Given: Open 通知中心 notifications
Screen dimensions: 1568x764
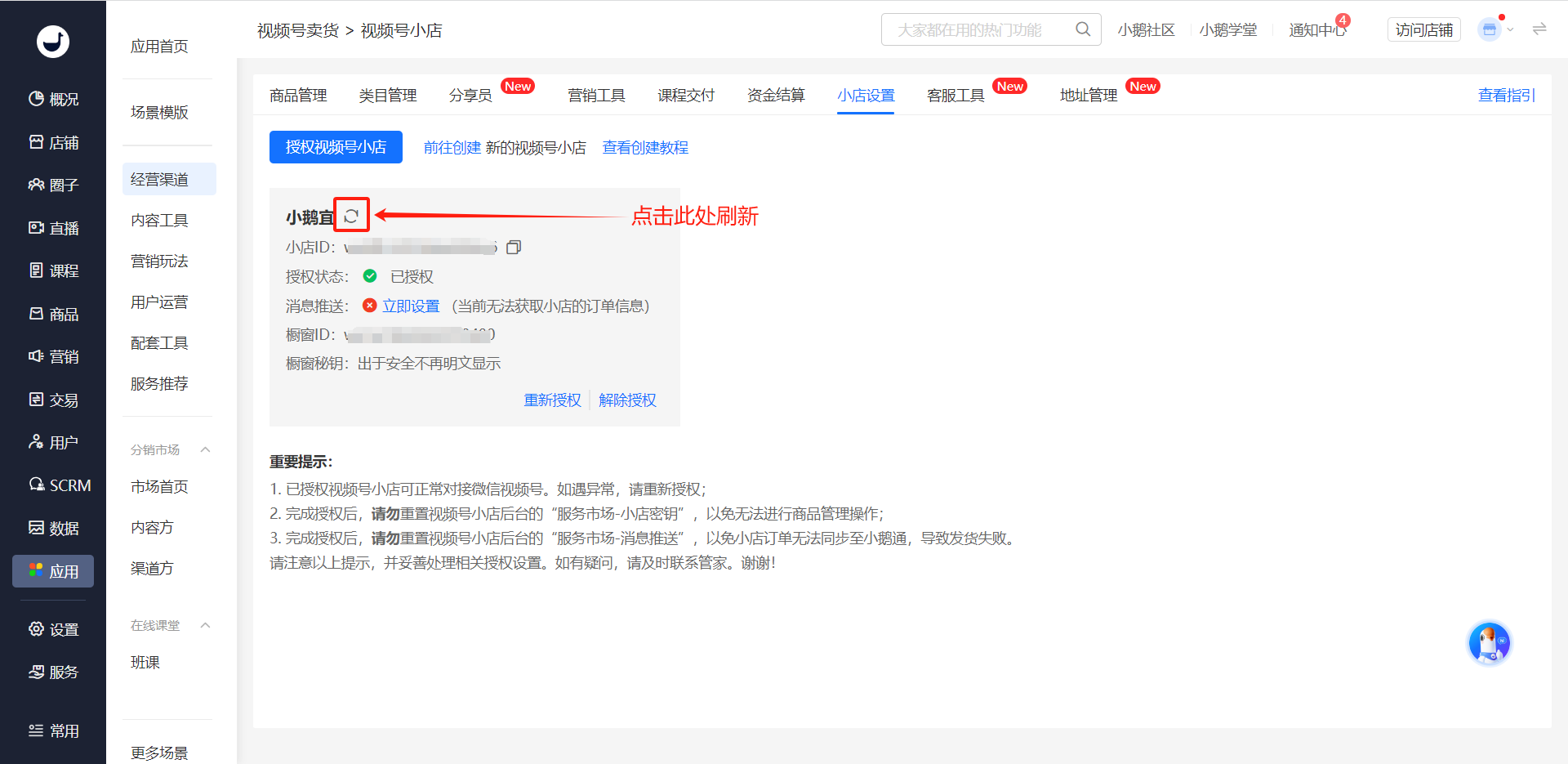Looking at the screenshot, I should [1317, 29].
